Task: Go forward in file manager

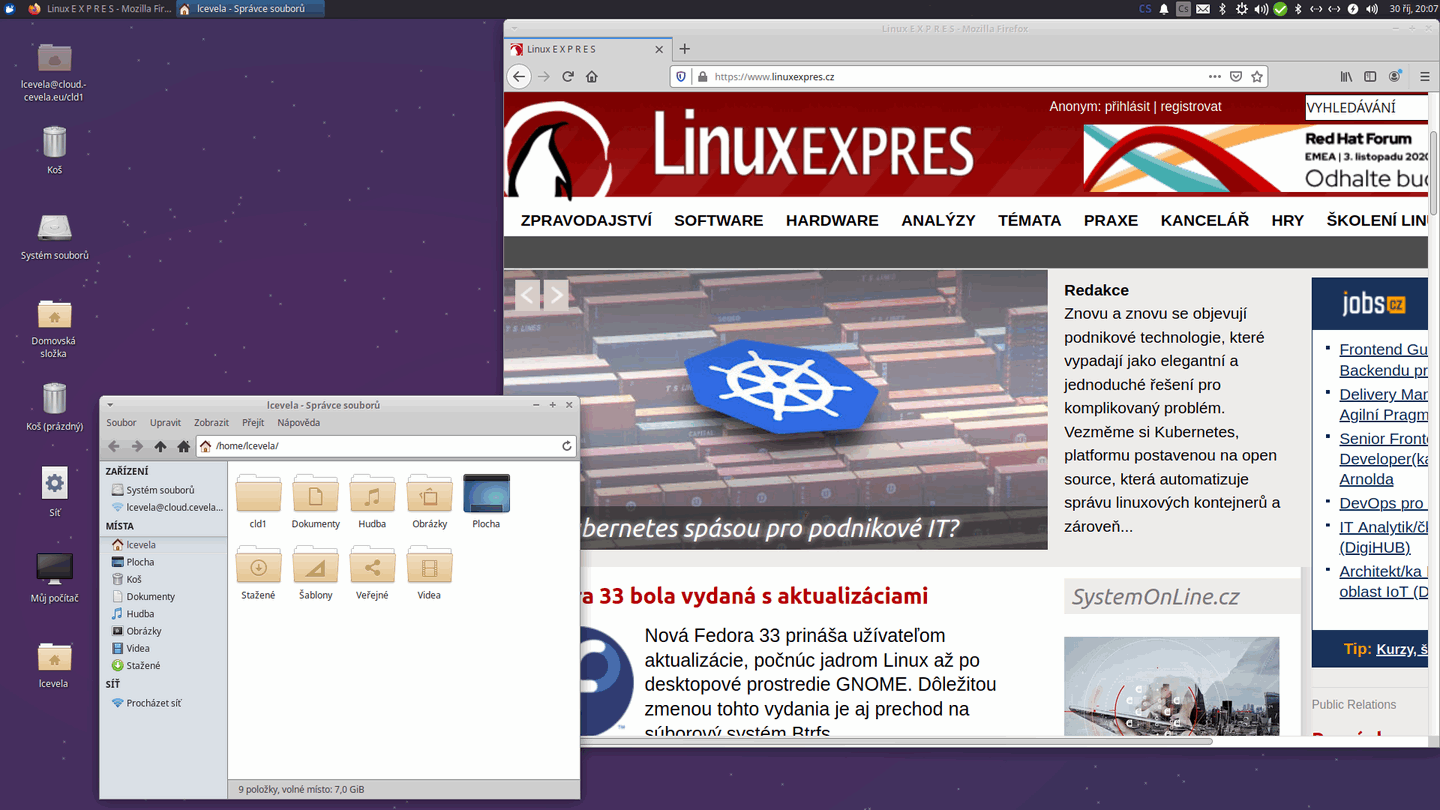Action: click(x=137, y=446)
